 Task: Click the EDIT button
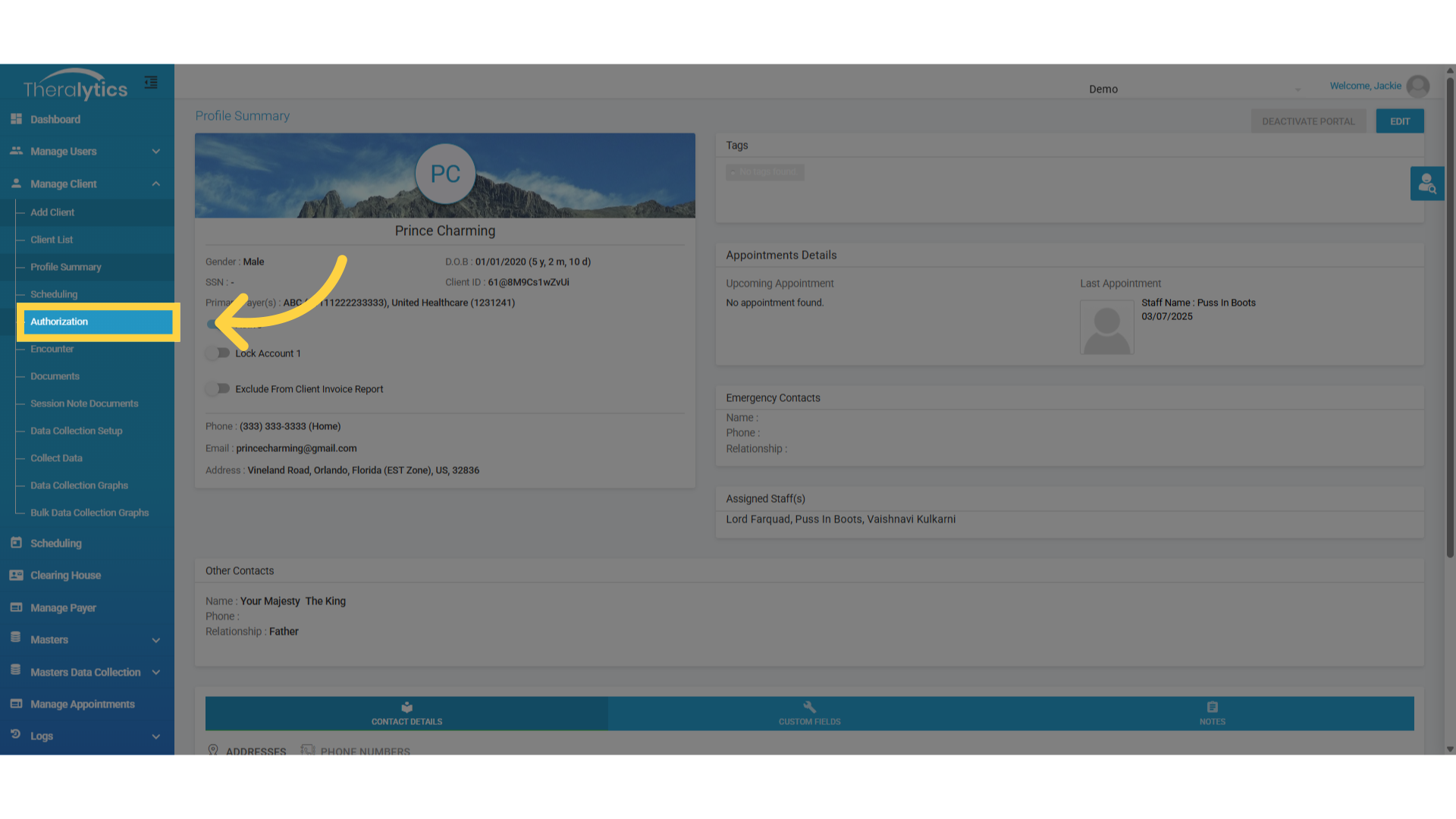point(1400,121)
